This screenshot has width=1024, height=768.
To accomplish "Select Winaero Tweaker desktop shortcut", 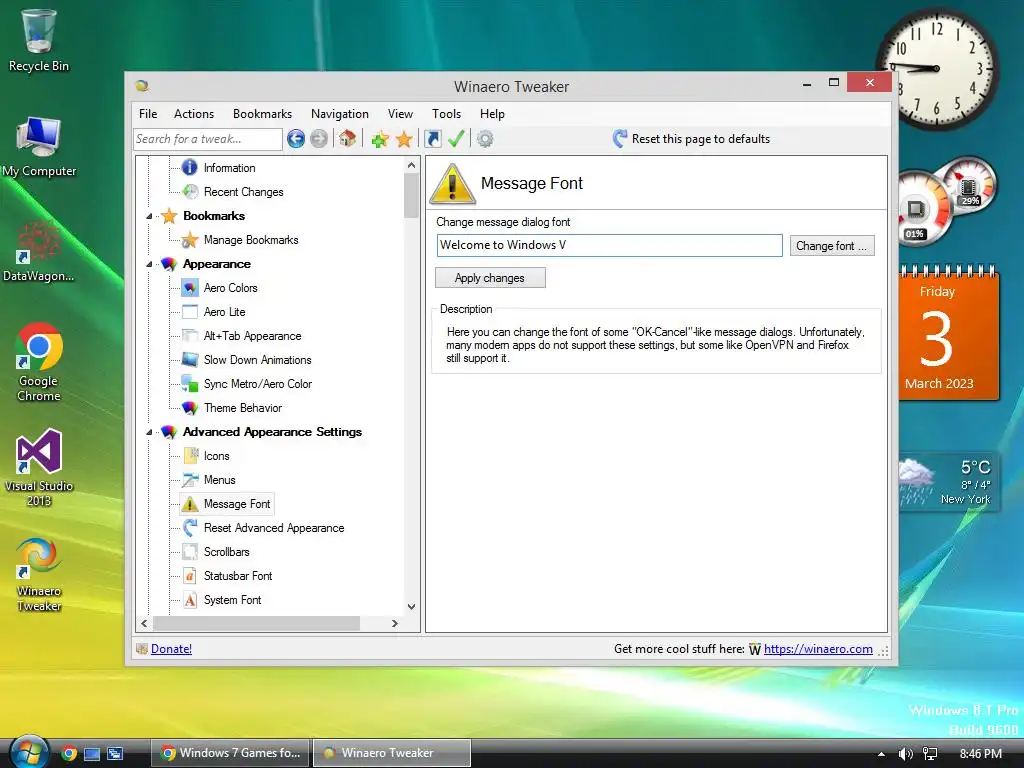I will click(39, 575).
